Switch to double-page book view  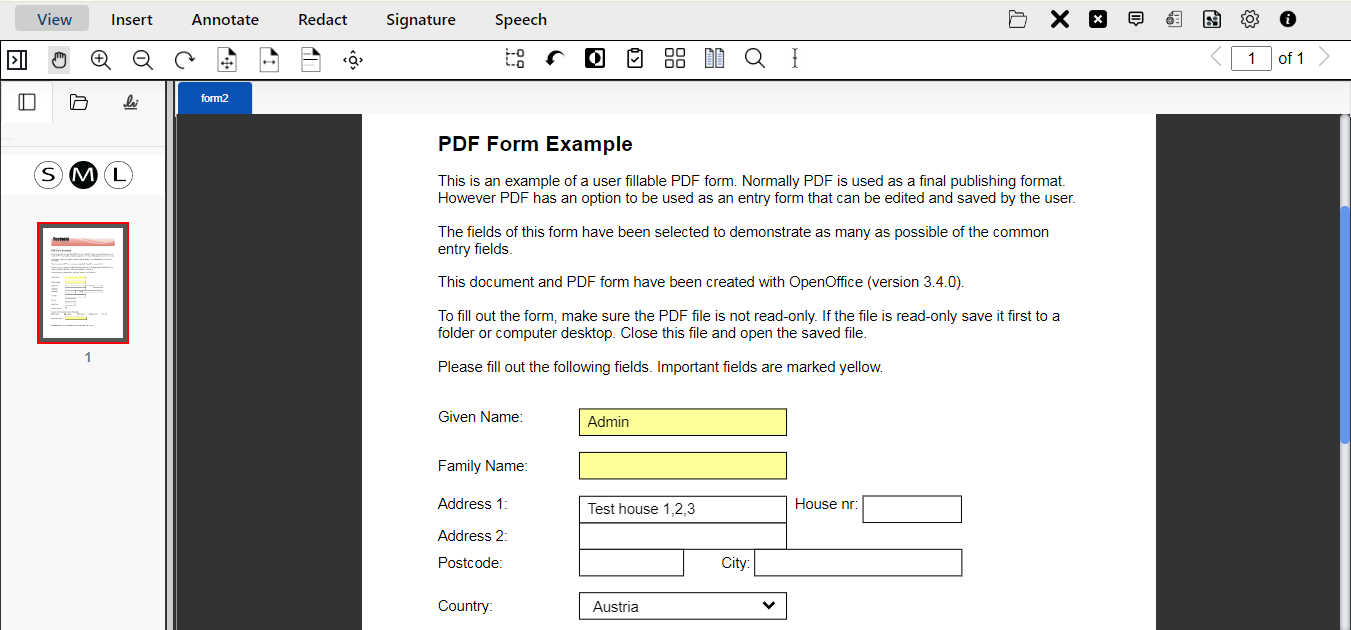[x=714, y=58]
